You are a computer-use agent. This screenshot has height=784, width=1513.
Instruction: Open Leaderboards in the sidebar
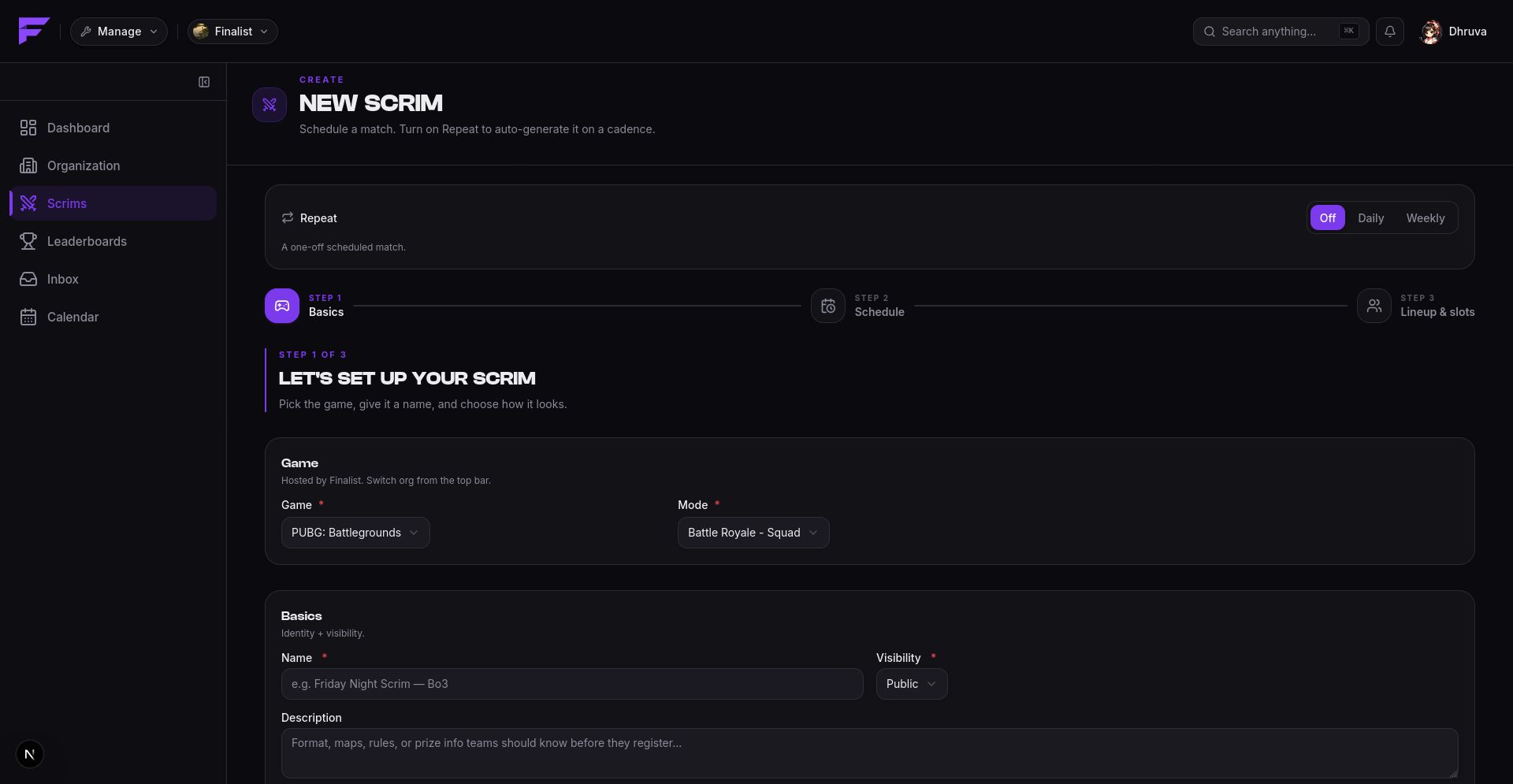click(113, 241)
